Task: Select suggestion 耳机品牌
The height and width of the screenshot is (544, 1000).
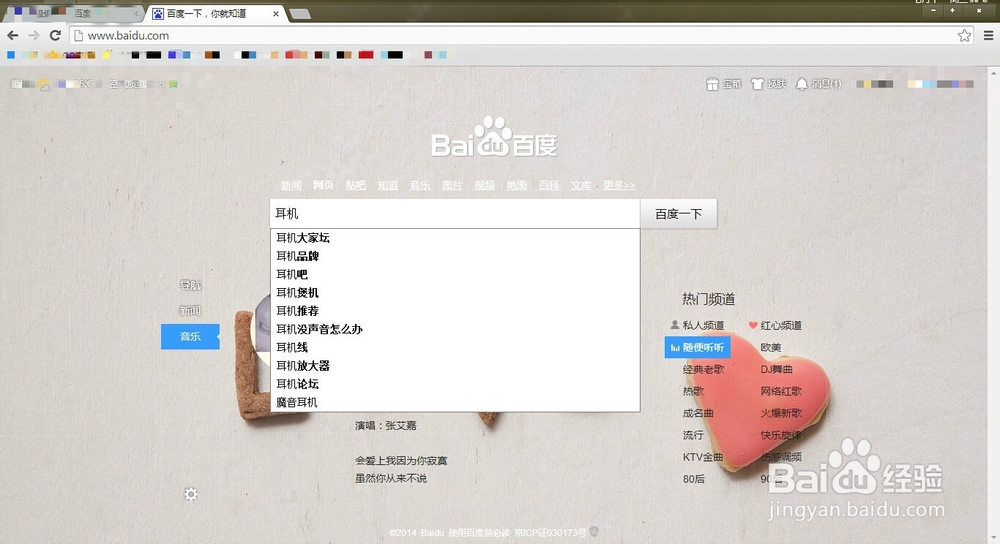Action: (455, 256)
